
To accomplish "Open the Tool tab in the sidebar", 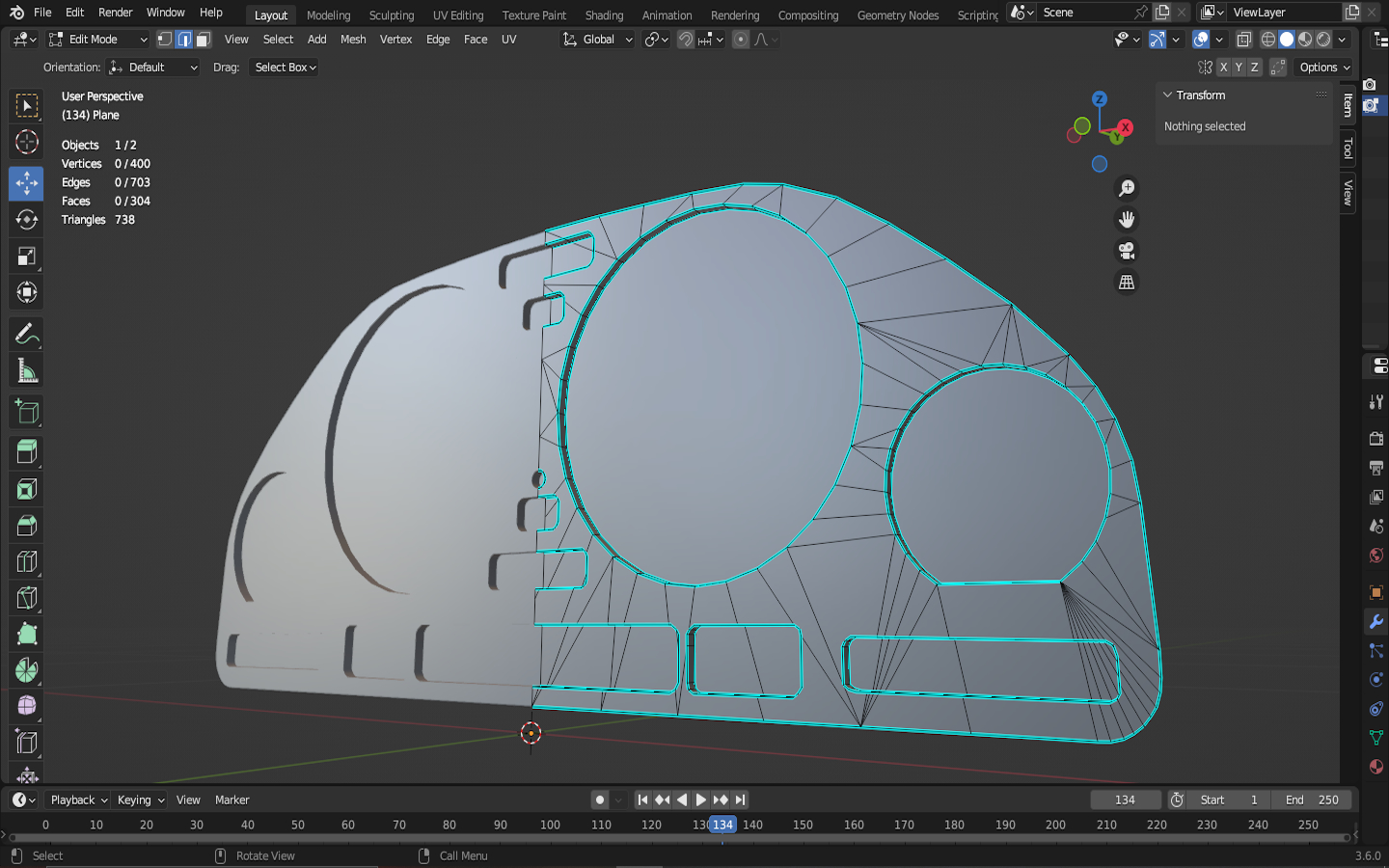I will (x=1348, y=149).
